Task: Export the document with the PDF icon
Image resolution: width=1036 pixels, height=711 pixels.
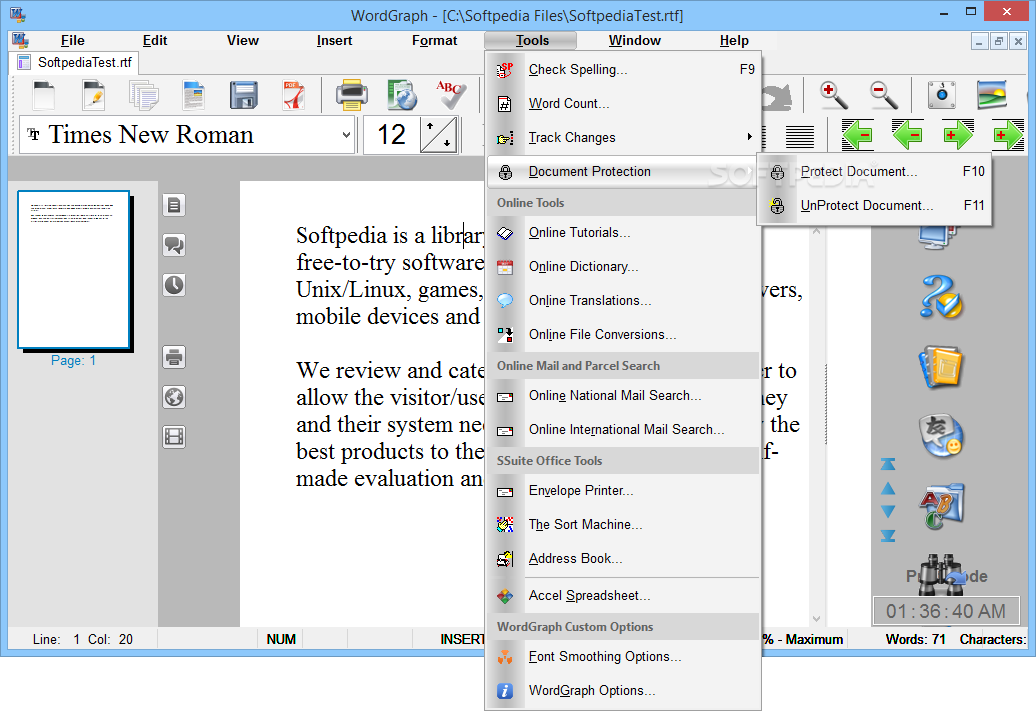Action: click(293, 94)
